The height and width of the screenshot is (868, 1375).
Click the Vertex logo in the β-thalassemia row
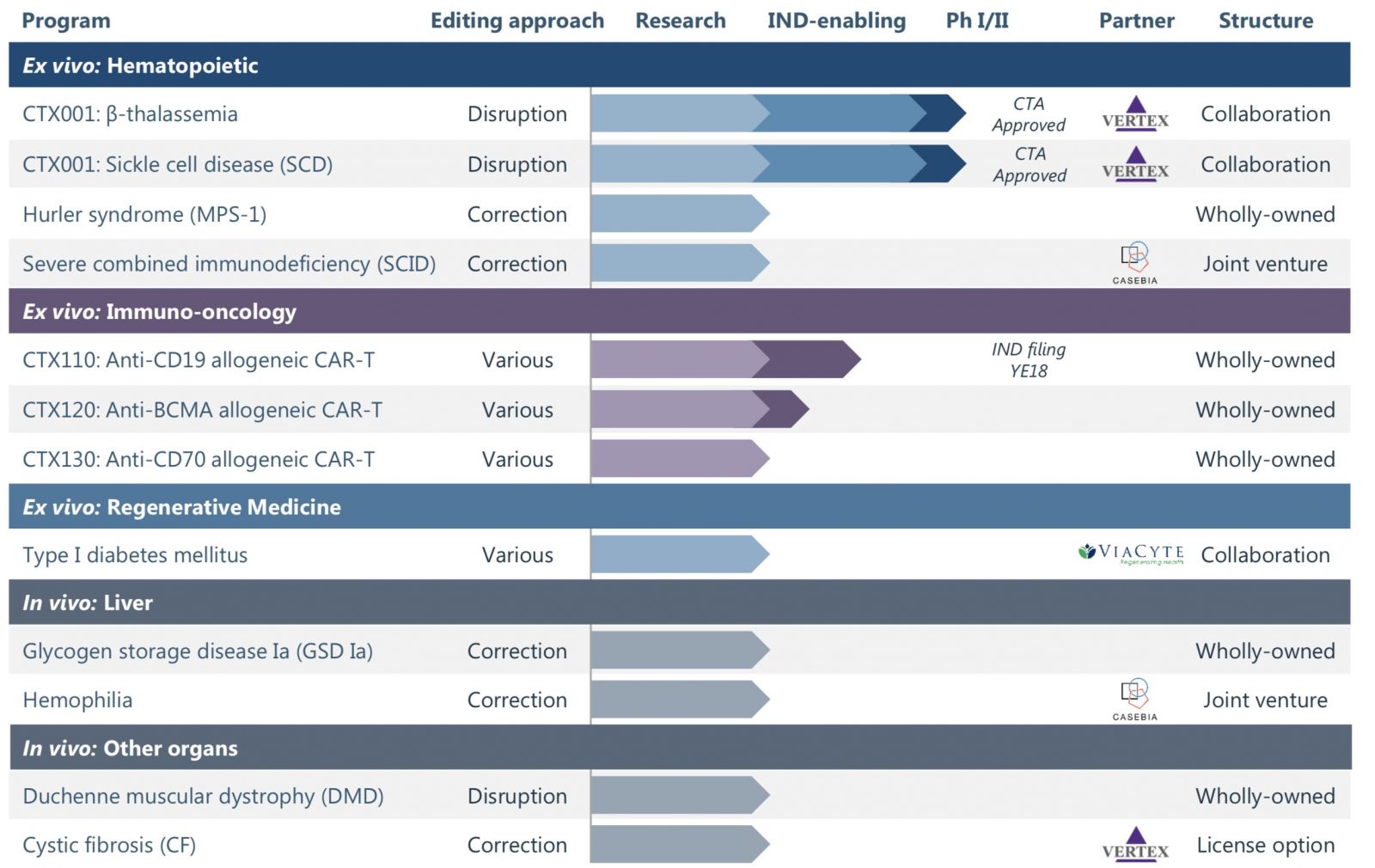click(1134, 113)
